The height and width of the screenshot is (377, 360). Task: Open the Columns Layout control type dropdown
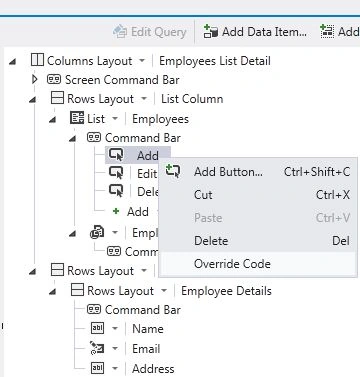(x=142, y=61)
